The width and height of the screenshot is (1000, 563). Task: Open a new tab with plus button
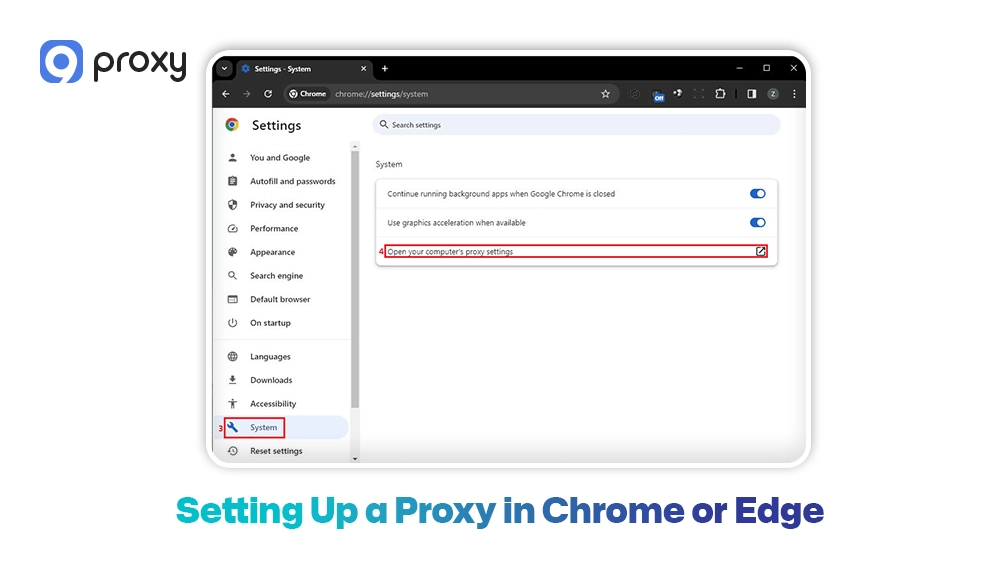pos(385,68)
